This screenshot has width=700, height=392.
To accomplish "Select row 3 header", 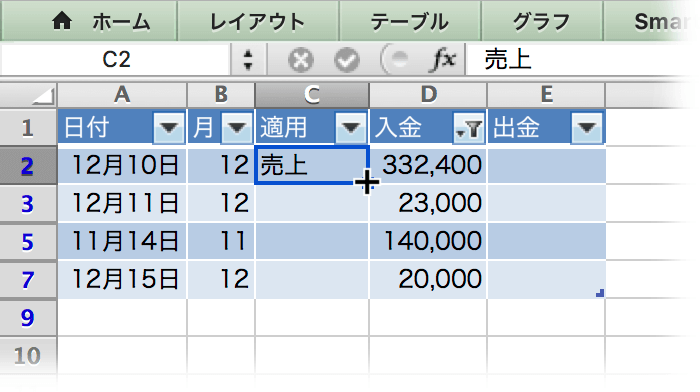I will (28, 204).
